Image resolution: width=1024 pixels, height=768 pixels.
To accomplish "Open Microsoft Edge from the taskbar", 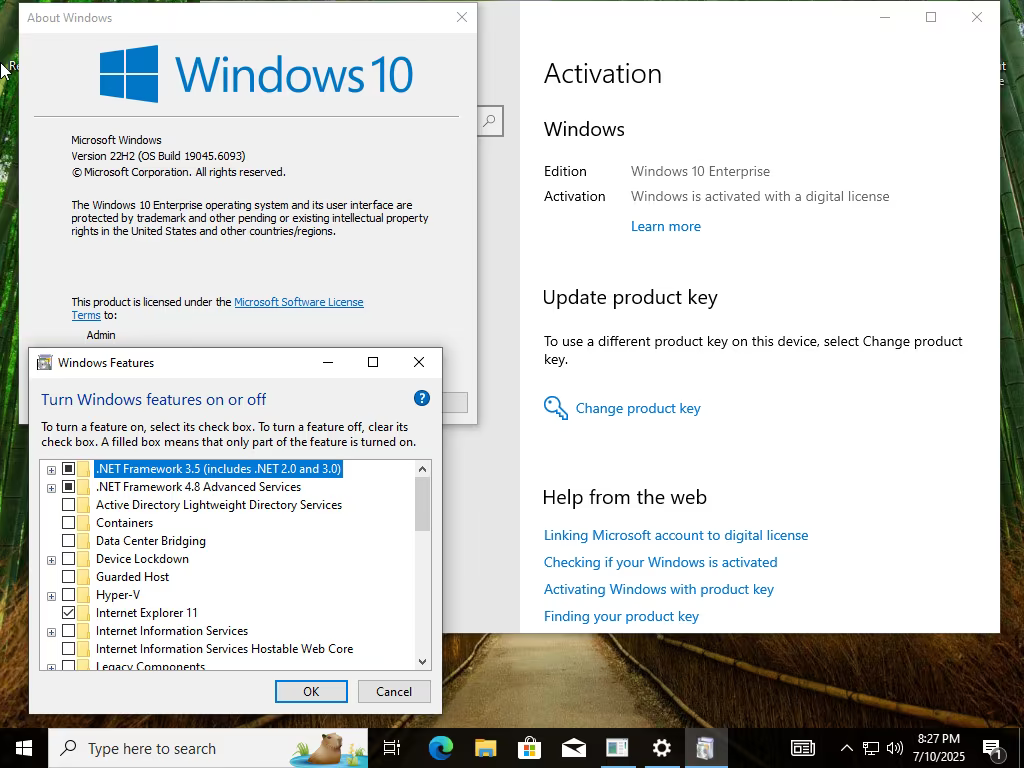I will pyautogui.click(x=441, y=748).
